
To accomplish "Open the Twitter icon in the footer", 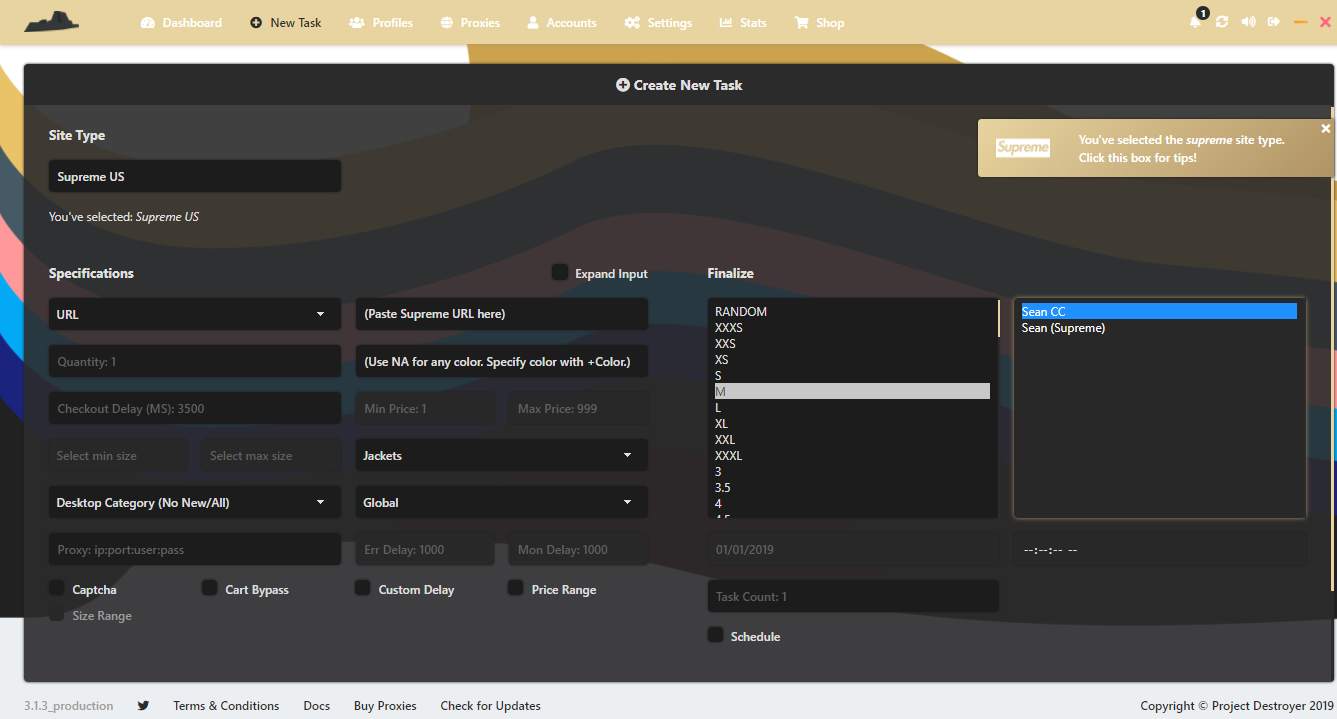I will [143, 705].
